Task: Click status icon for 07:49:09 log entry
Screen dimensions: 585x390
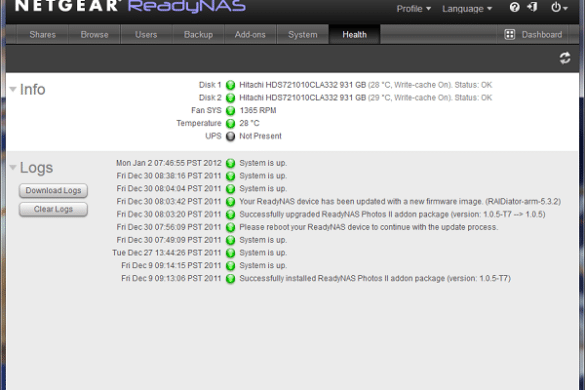Action: (x=231, y=240)
